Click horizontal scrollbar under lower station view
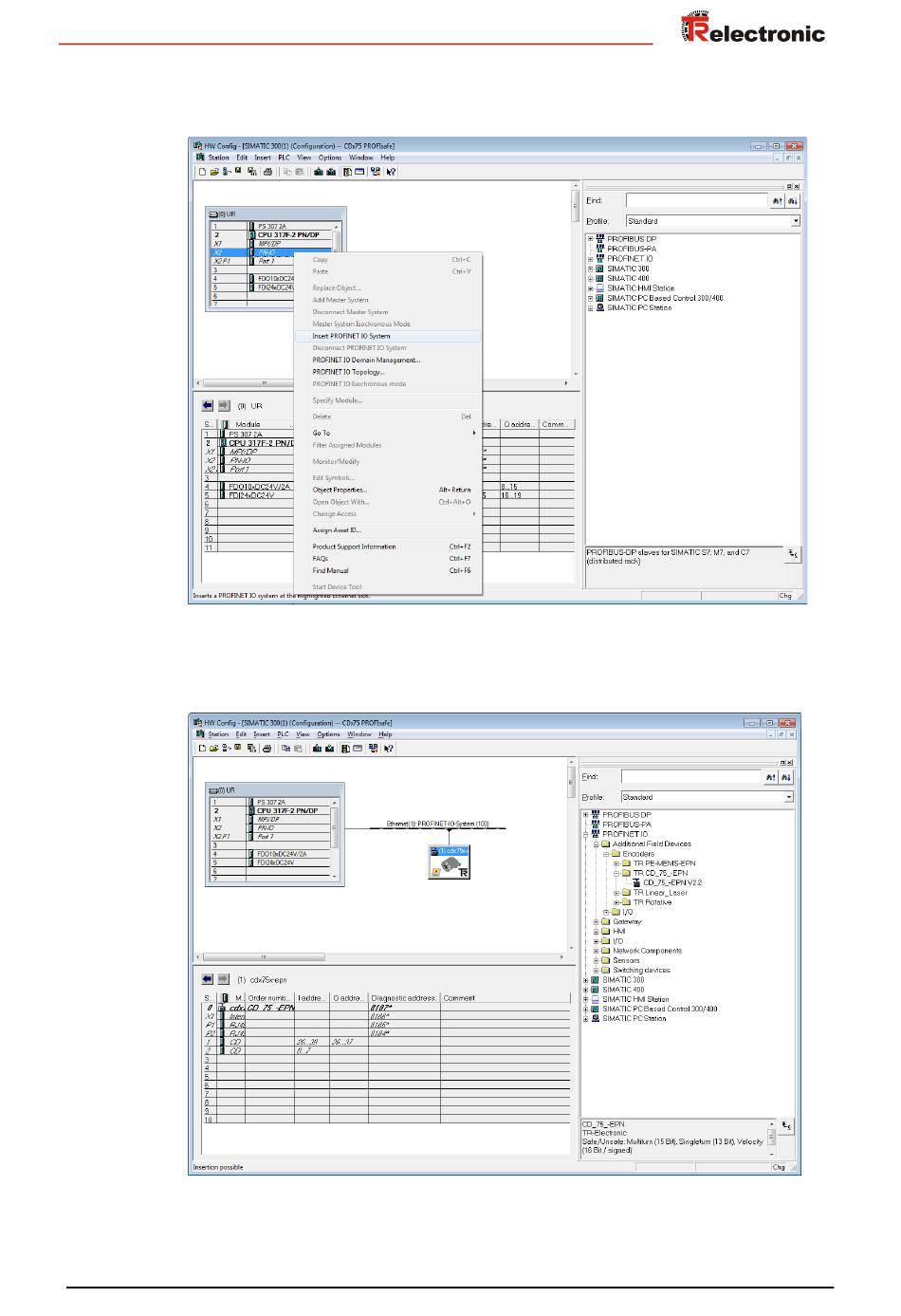This screenshot has width=901, height=1316. pos(380,957)
